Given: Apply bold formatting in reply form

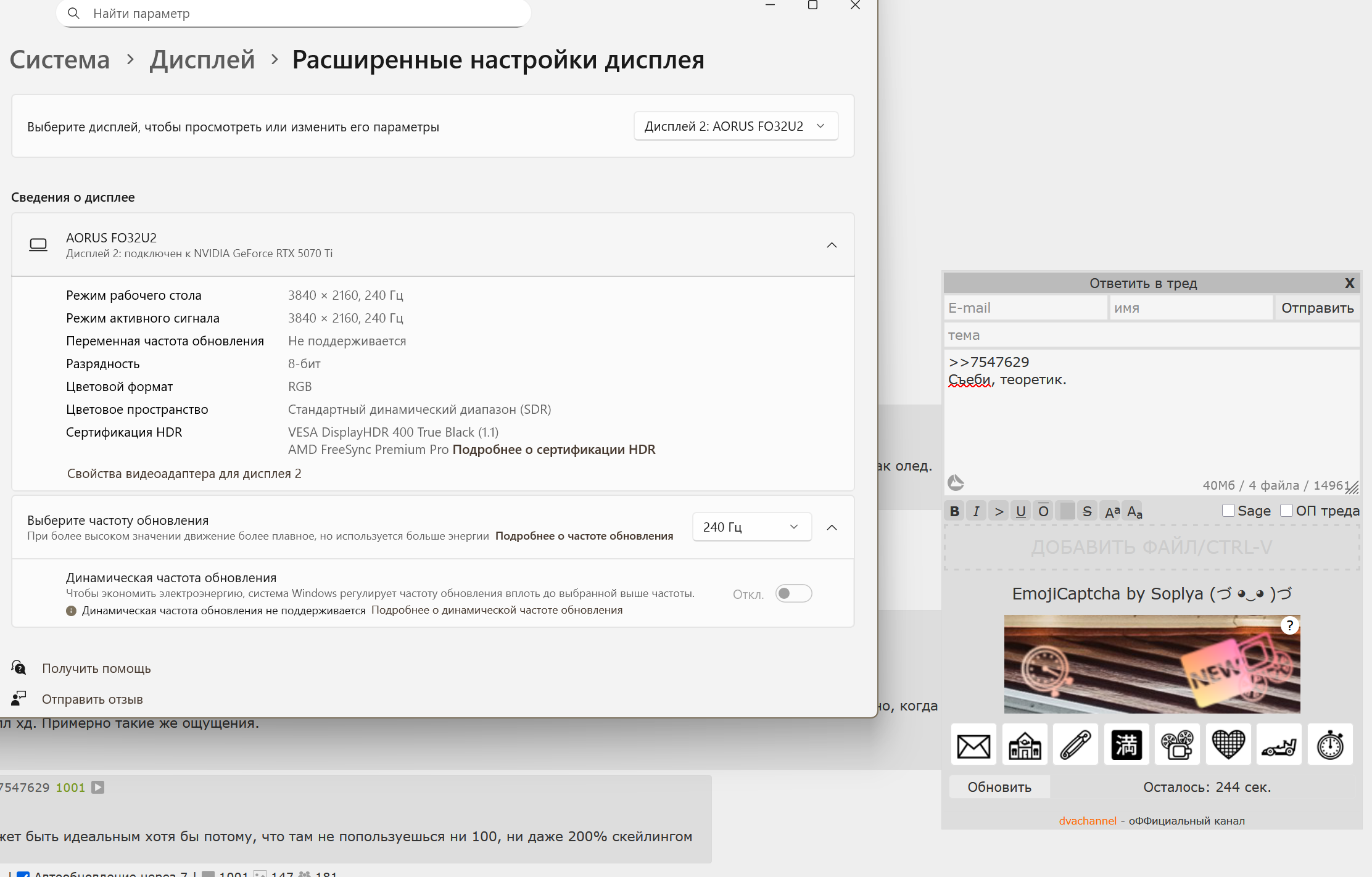Looking at the screenshot, I should point(954,511).
